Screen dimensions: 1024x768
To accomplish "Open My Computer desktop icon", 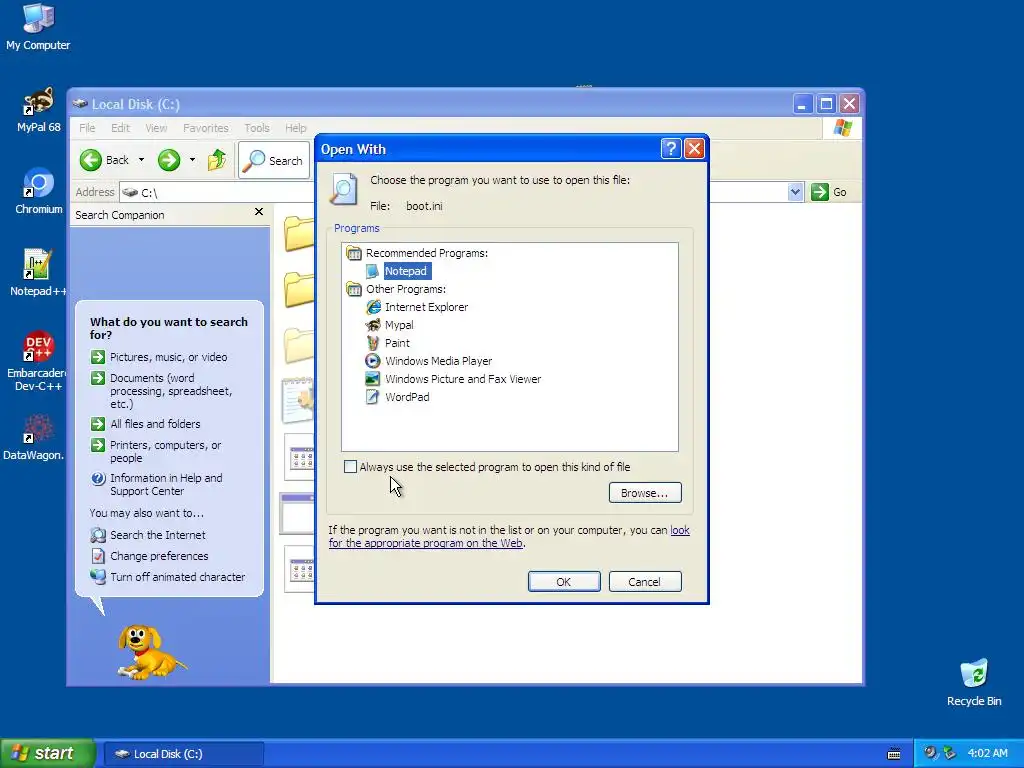I will tap(38, 27).
